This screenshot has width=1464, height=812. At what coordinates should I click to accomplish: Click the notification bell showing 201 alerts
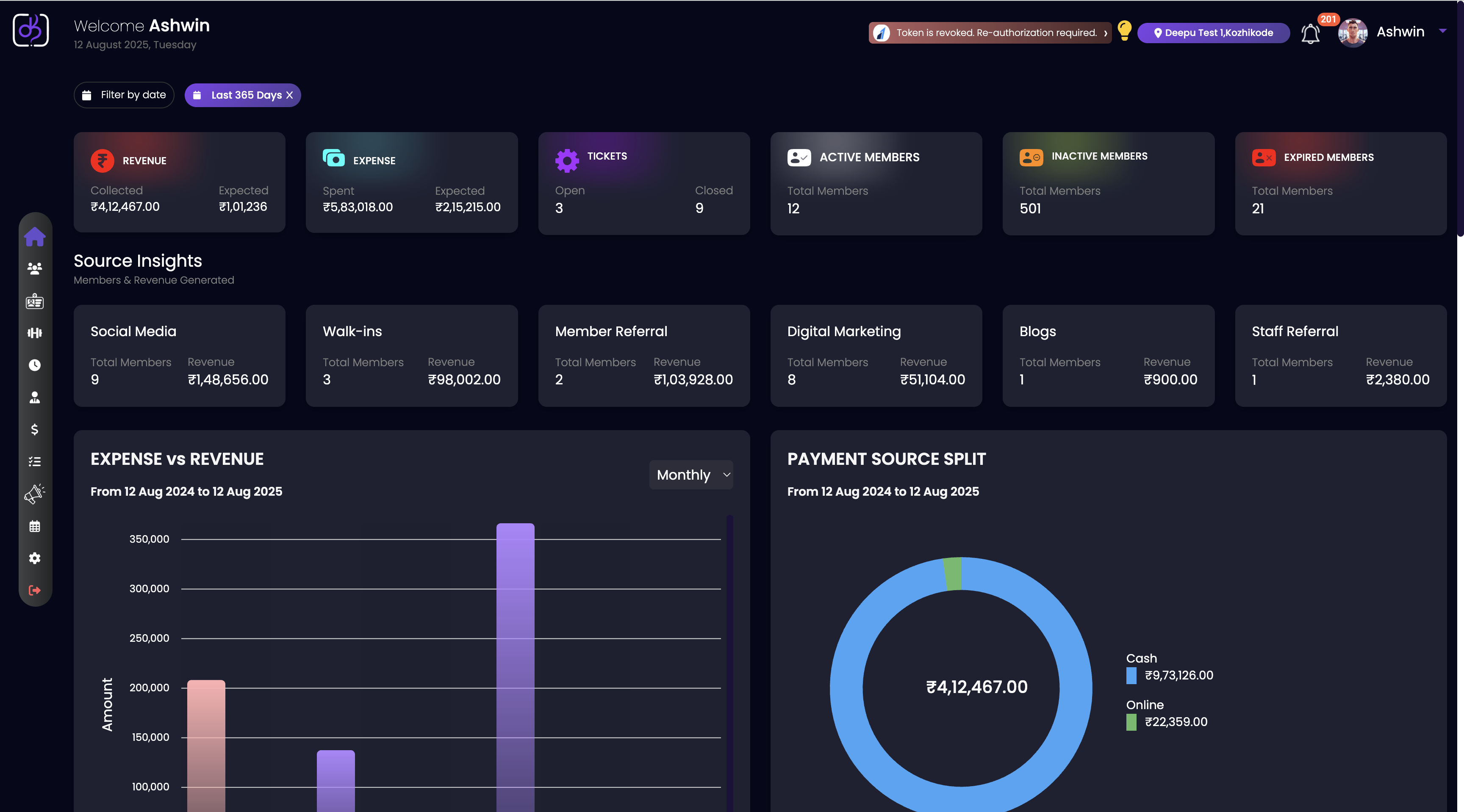pyautogui.click(x=1311, y=33)
